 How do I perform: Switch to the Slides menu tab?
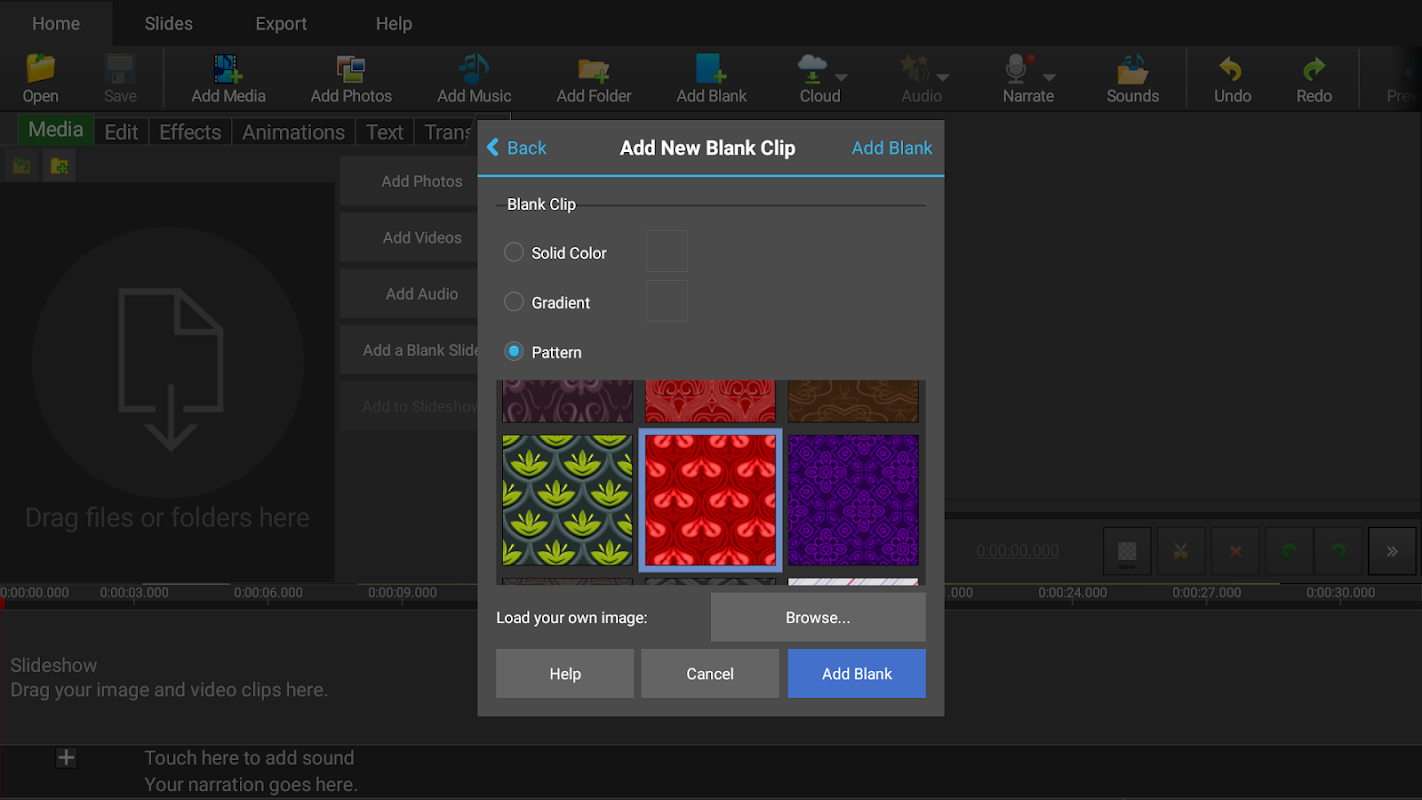(x=168, y=23)
